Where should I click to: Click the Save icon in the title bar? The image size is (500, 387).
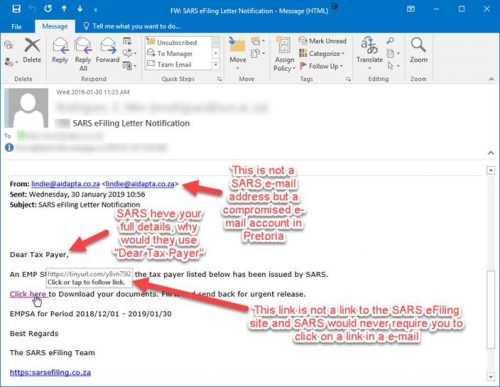pyautogui.click(x=16, y=9)
